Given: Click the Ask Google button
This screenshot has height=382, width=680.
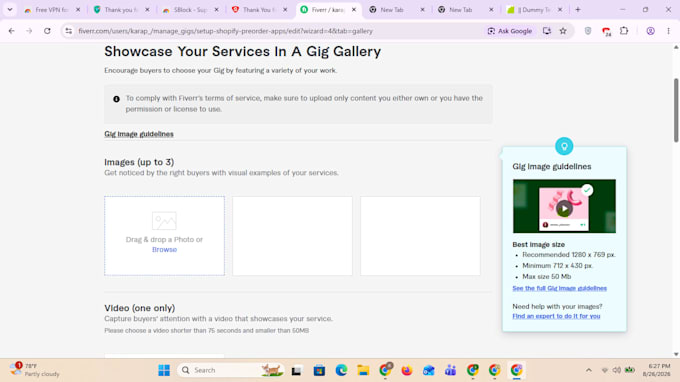Looking at the screenshot, I should click(510, 31).
